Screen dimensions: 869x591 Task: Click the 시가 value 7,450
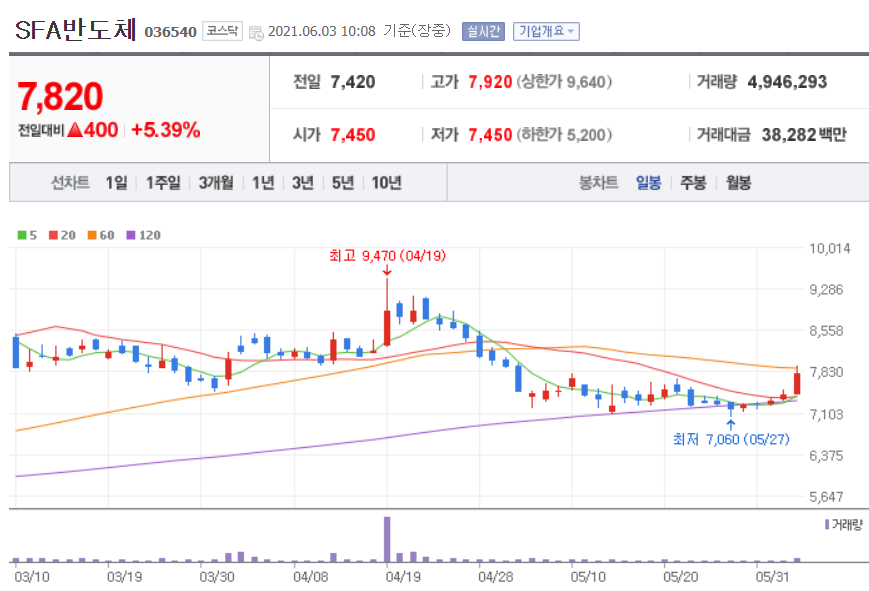coord(353,135)
